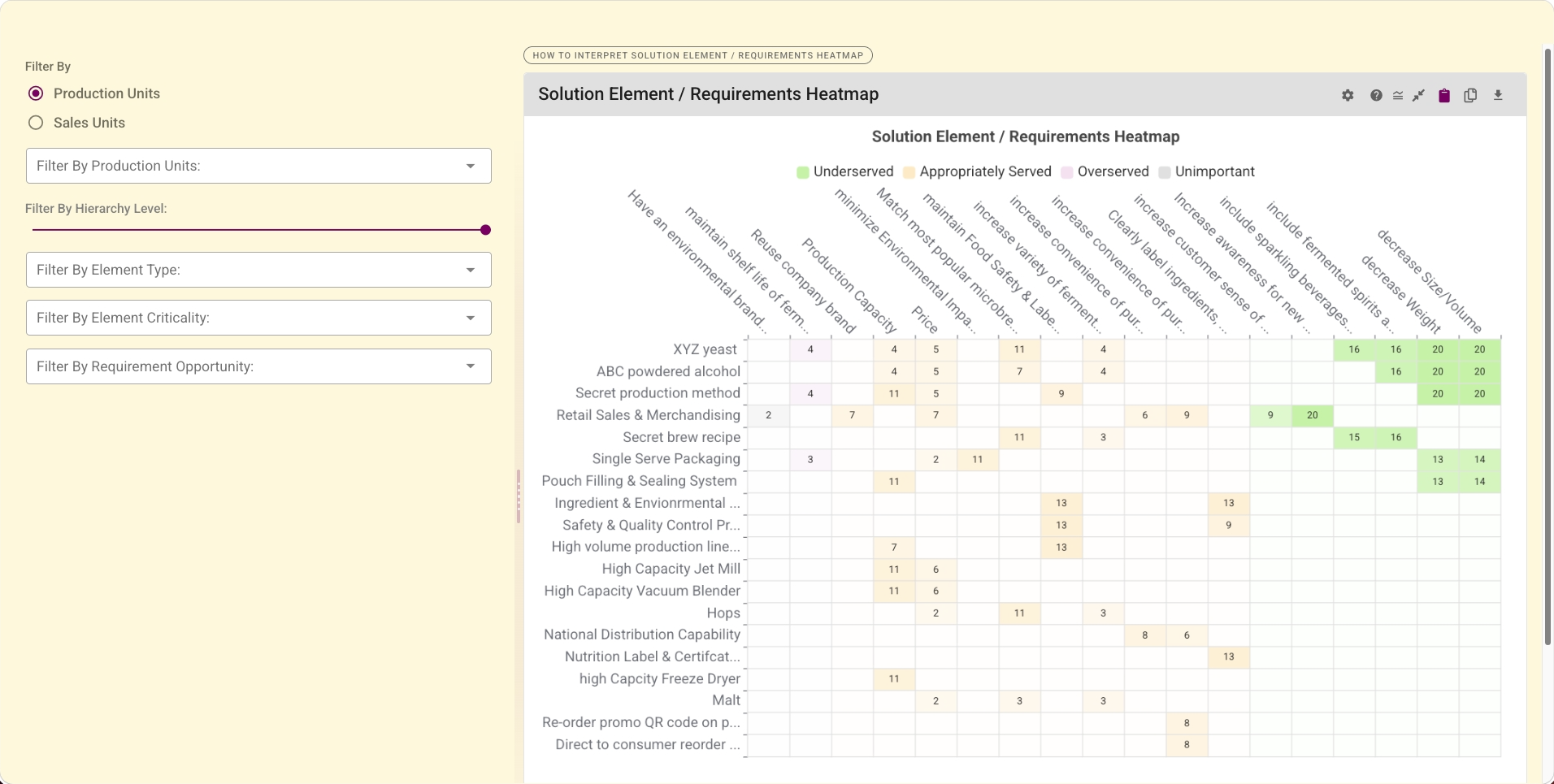This screenshot has width=1554, height=784.
Task: Click the Price column header
Action: coord(925,320)
